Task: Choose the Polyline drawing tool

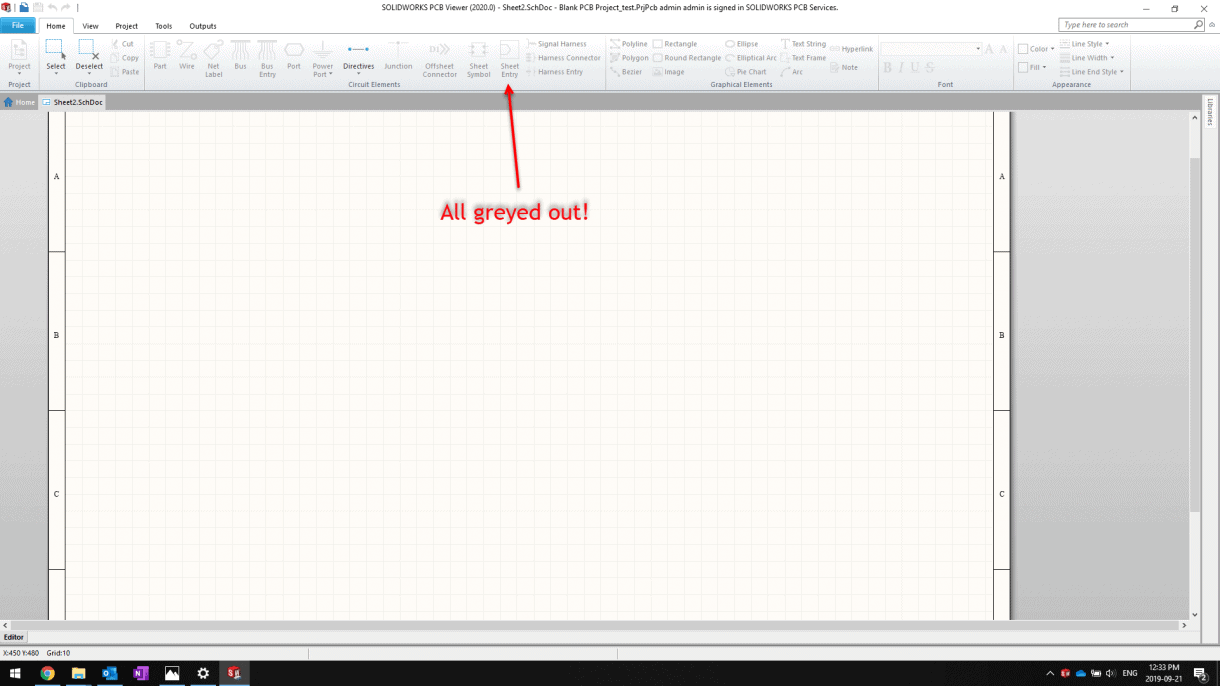Action: coord(629,44)
